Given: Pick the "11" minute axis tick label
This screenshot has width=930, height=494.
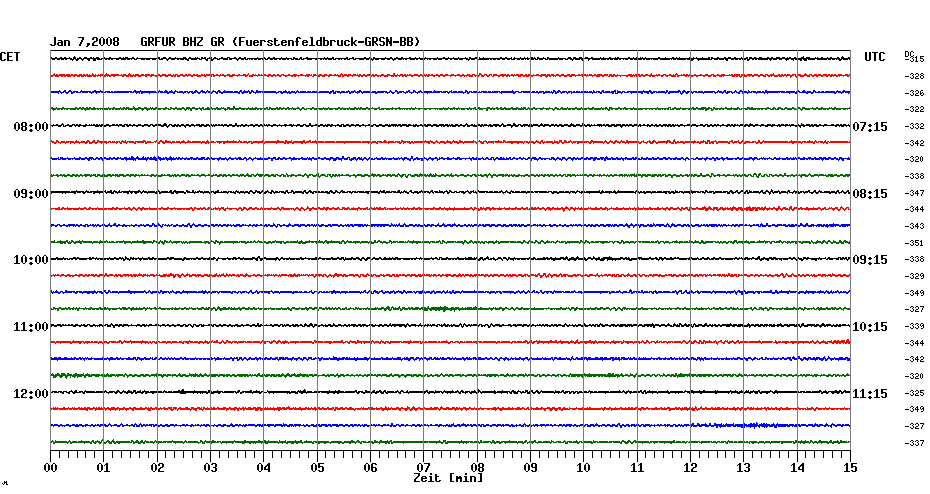Looking at the screenshot, I should (637, 468).
